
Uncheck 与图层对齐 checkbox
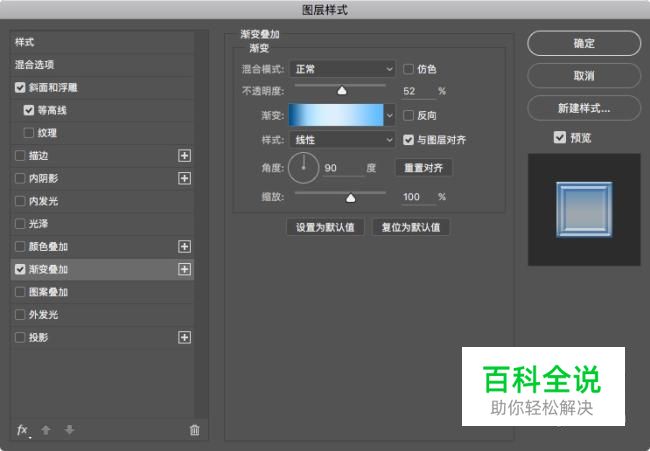pos(408,140)
